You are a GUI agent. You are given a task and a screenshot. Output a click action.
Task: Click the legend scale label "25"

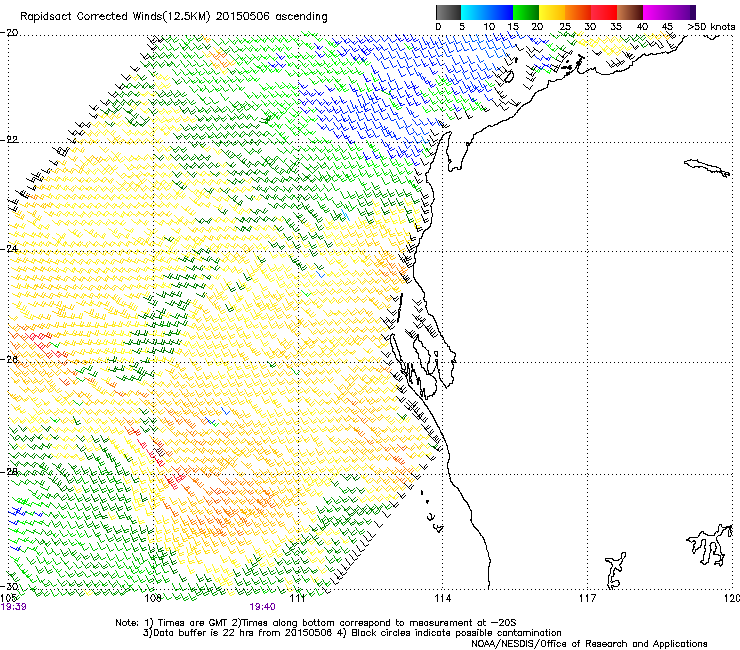pos(565,27)
